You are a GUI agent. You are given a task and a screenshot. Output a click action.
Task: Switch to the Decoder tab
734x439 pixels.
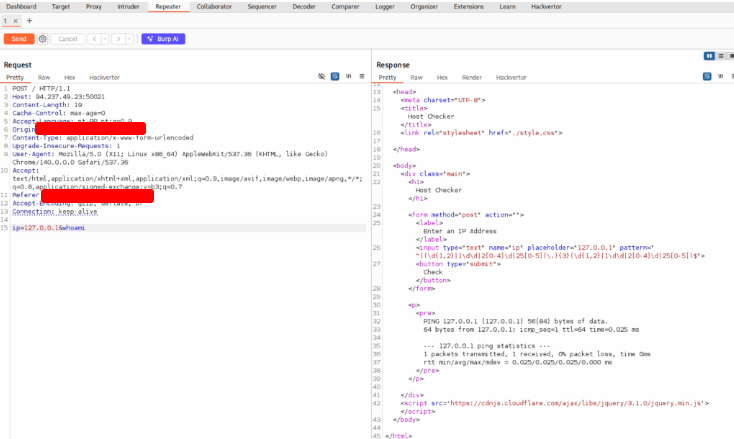pos(304,6)
